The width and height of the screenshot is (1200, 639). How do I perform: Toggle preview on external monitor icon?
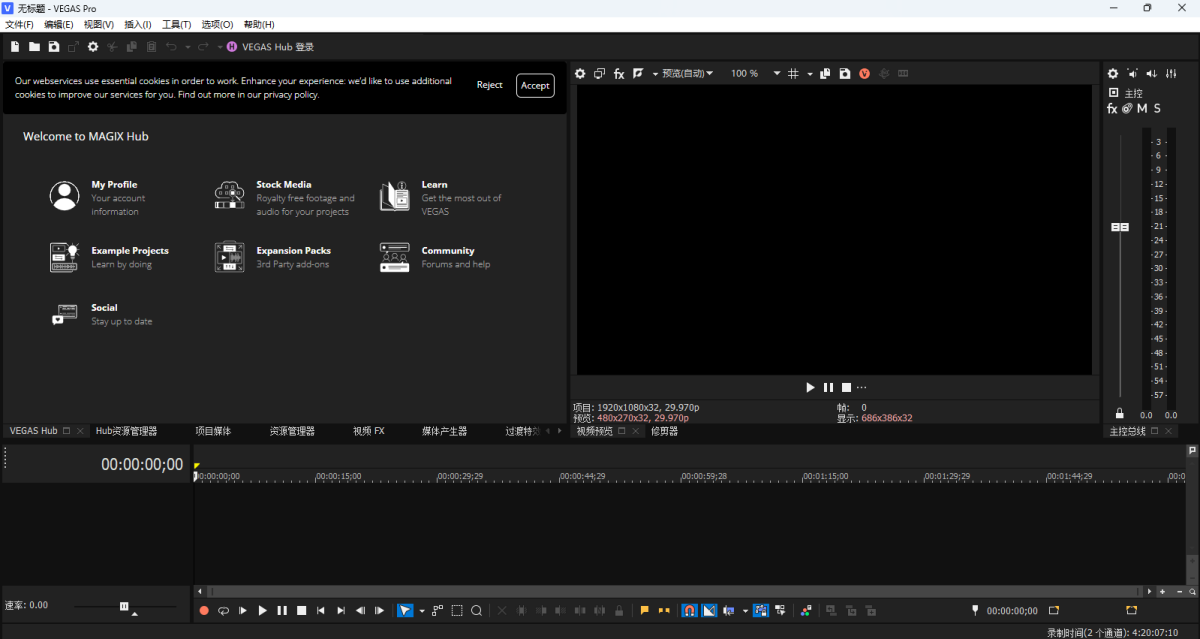[599, 73]
